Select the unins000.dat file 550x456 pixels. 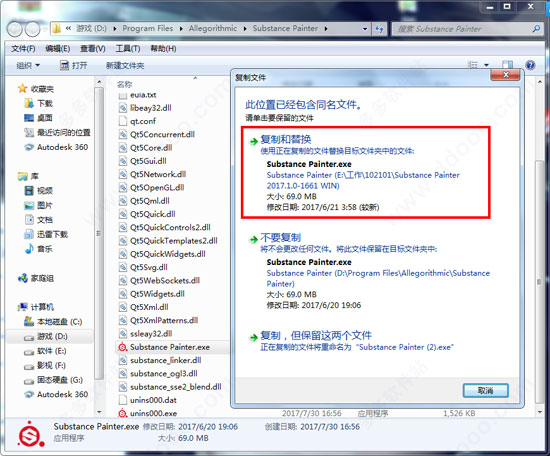(x=148, y=400)
